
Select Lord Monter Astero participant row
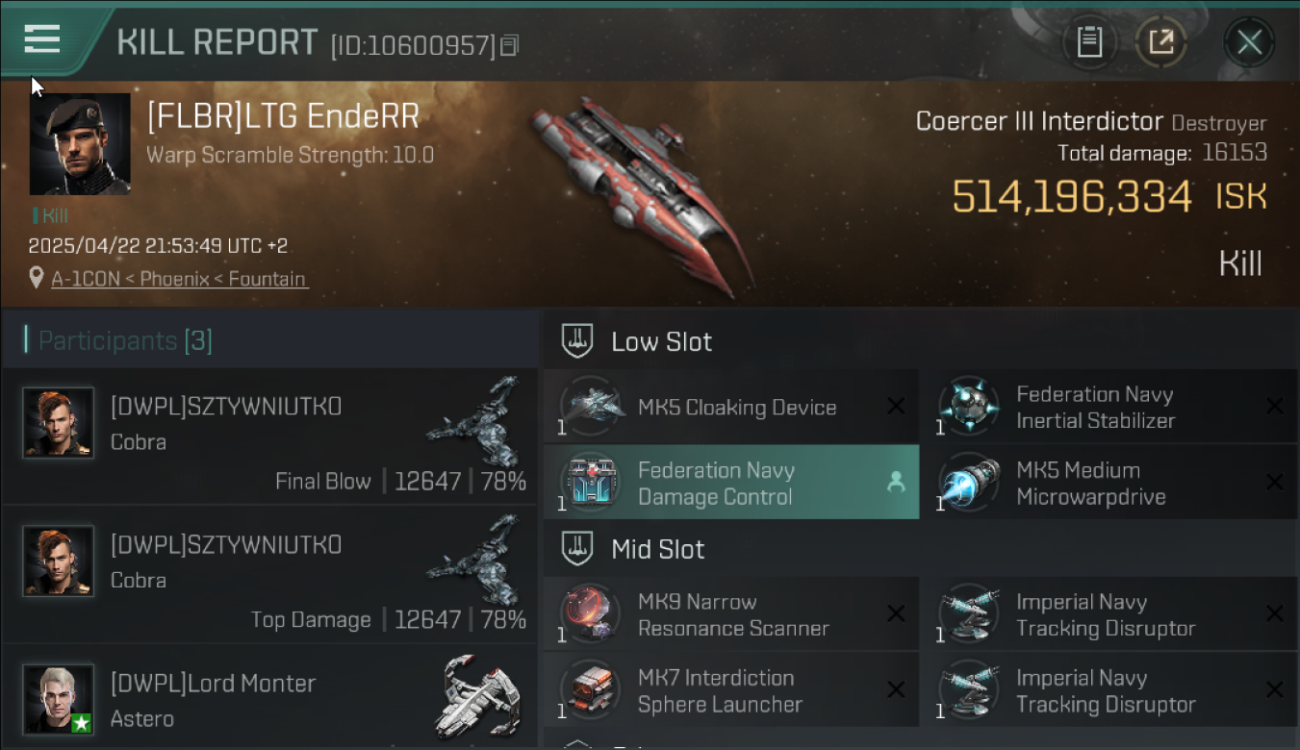(270, 700)
